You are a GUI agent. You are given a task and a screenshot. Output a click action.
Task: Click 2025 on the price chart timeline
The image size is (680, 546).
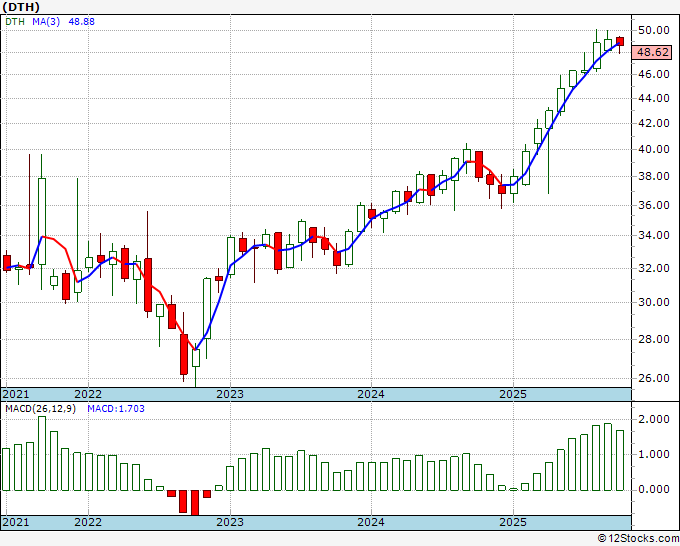[x=513, y=394]
